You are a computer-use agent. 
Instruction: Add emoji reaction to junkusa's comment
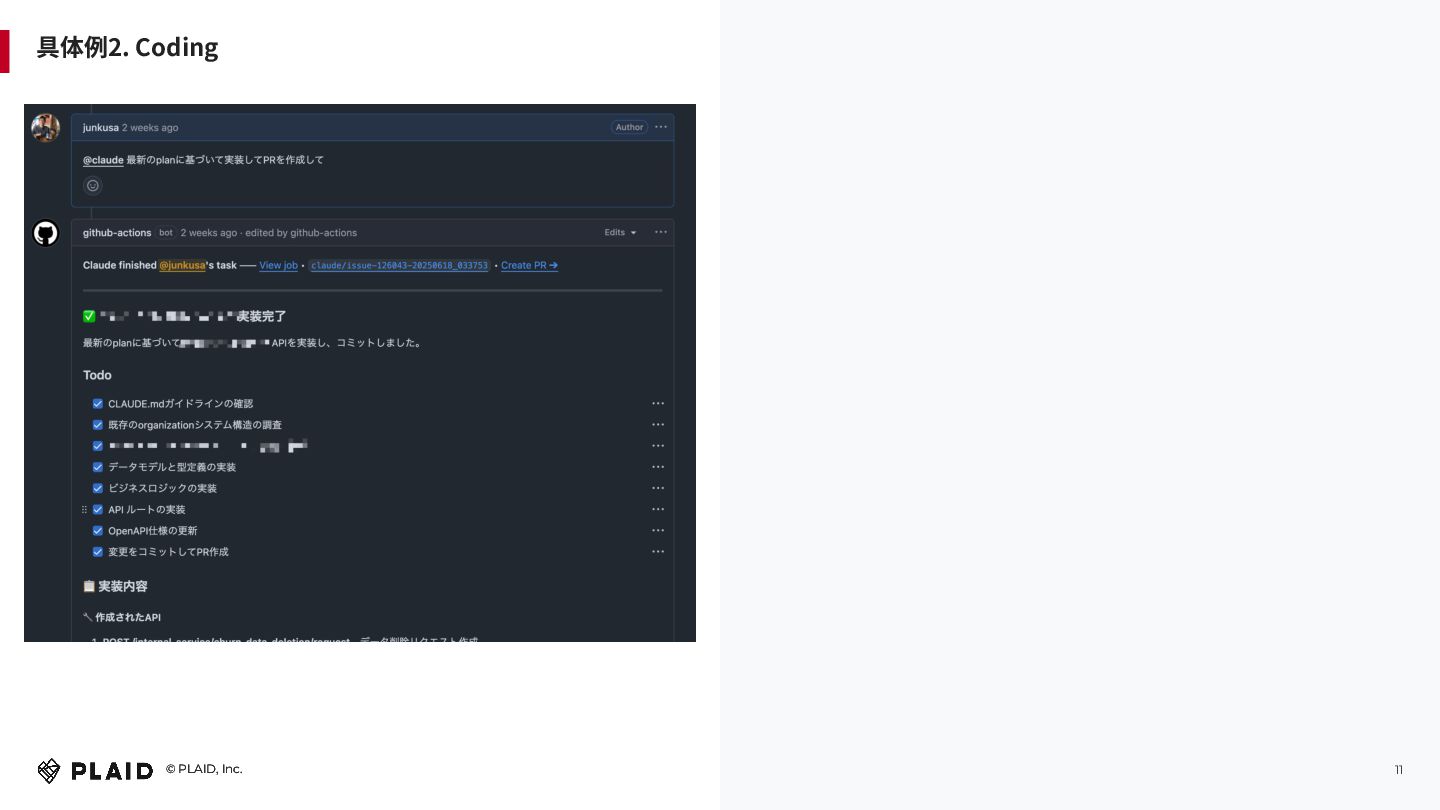pos(93,185)
